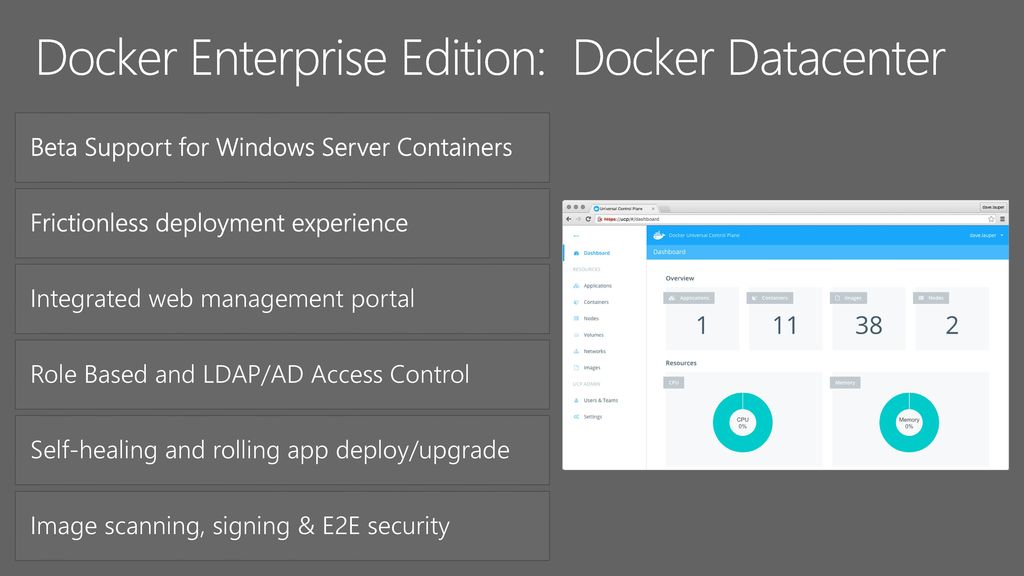Click the browser address bar URL

[x=631, y=219]
